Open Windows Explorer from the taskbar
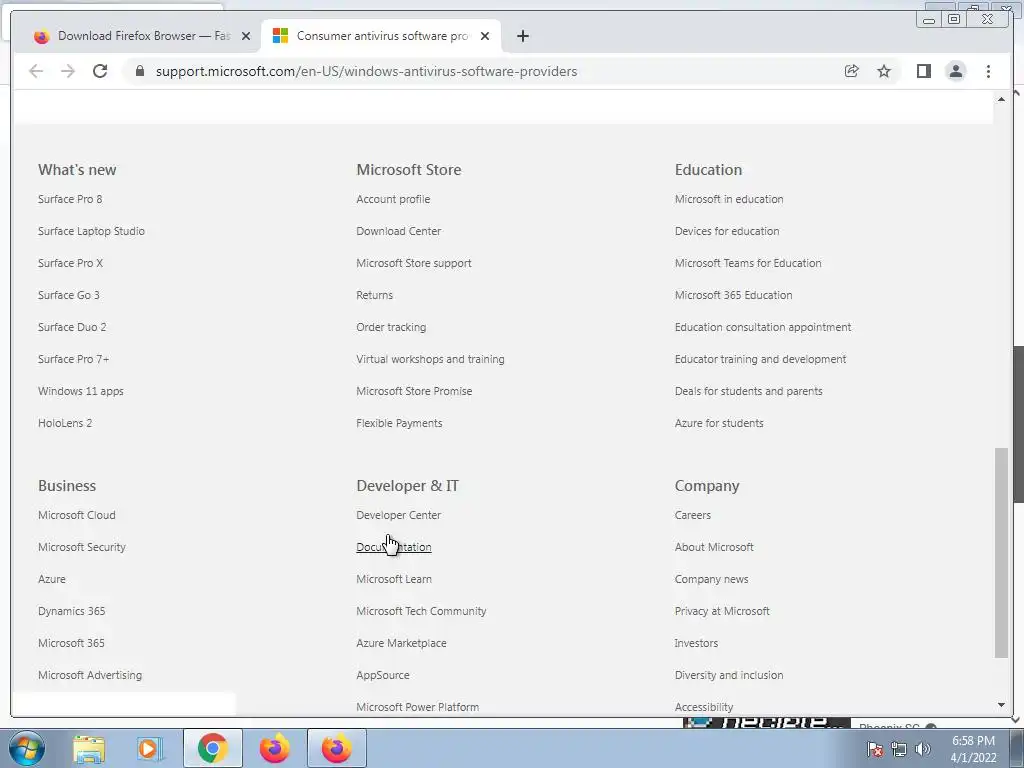Viewport: 1024px width, 768px height. click(x=89, y=748)
